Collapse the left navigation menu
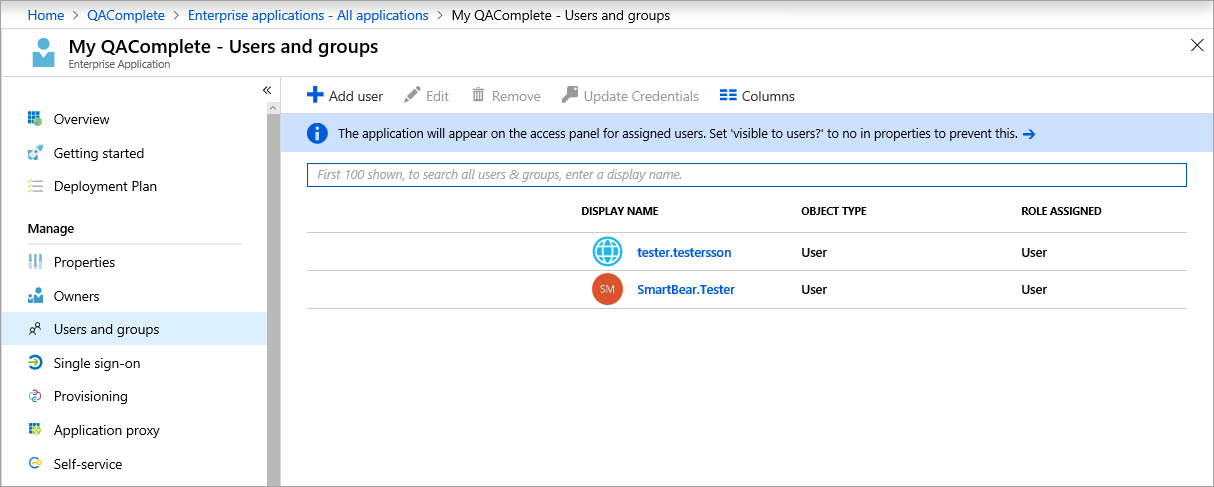Screen dimensions: 1214x487 (267, 90)
